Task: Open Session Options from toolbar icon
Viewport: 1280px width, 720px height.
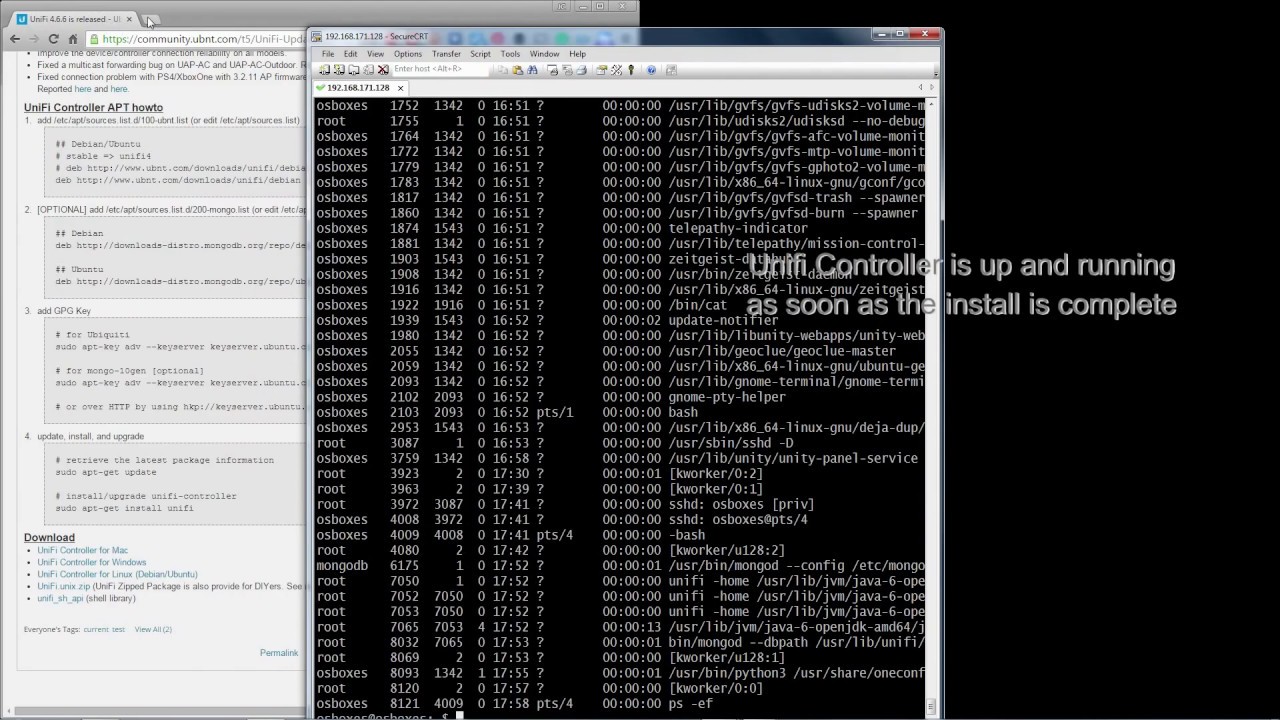Action: pos(602,70)
